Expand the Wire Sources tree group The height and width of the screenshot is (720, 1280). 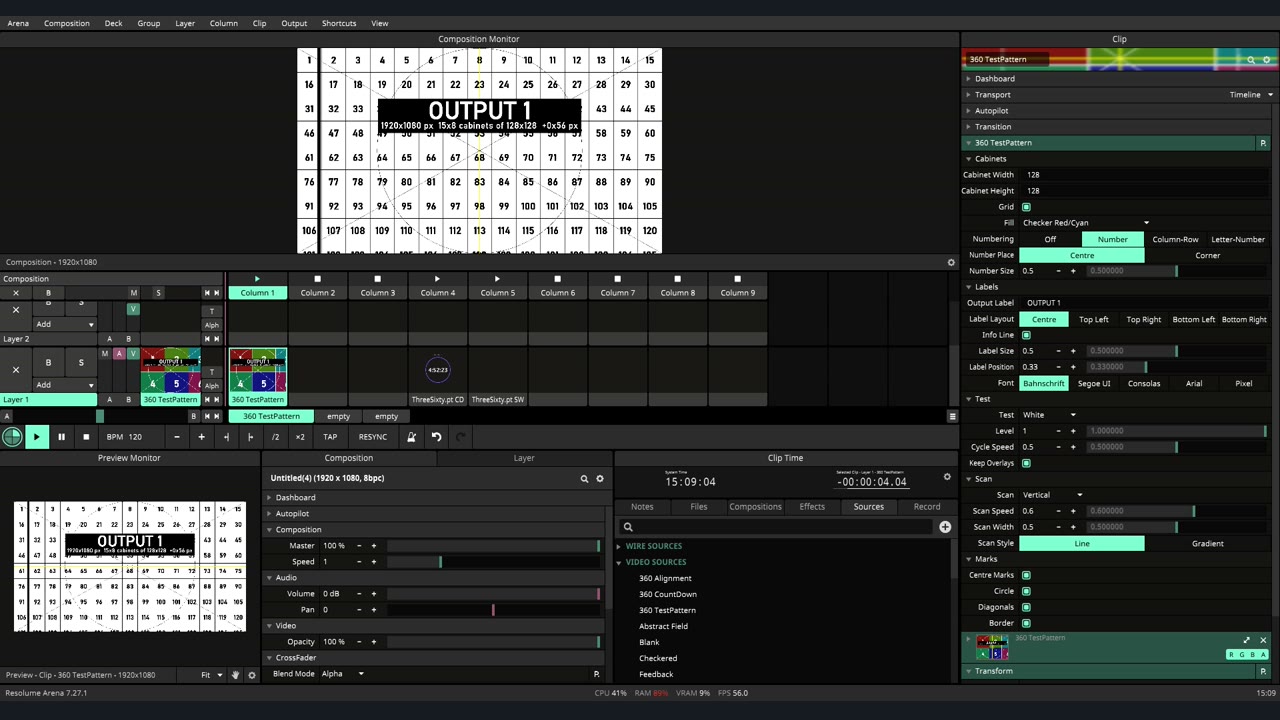(618, 546)
